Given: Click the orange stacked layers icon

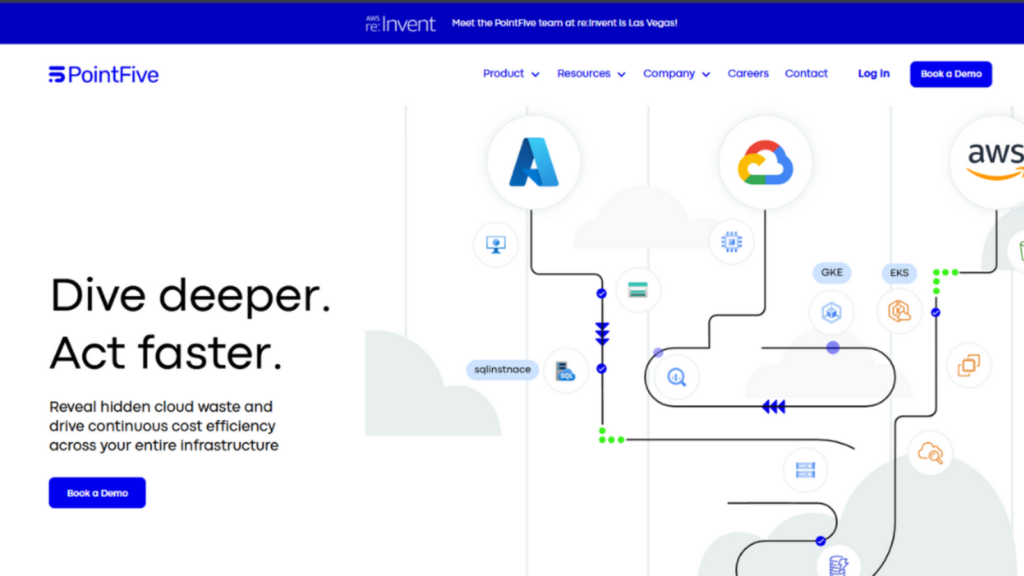Looking at the screenshot, I should [x=966, y=365].
